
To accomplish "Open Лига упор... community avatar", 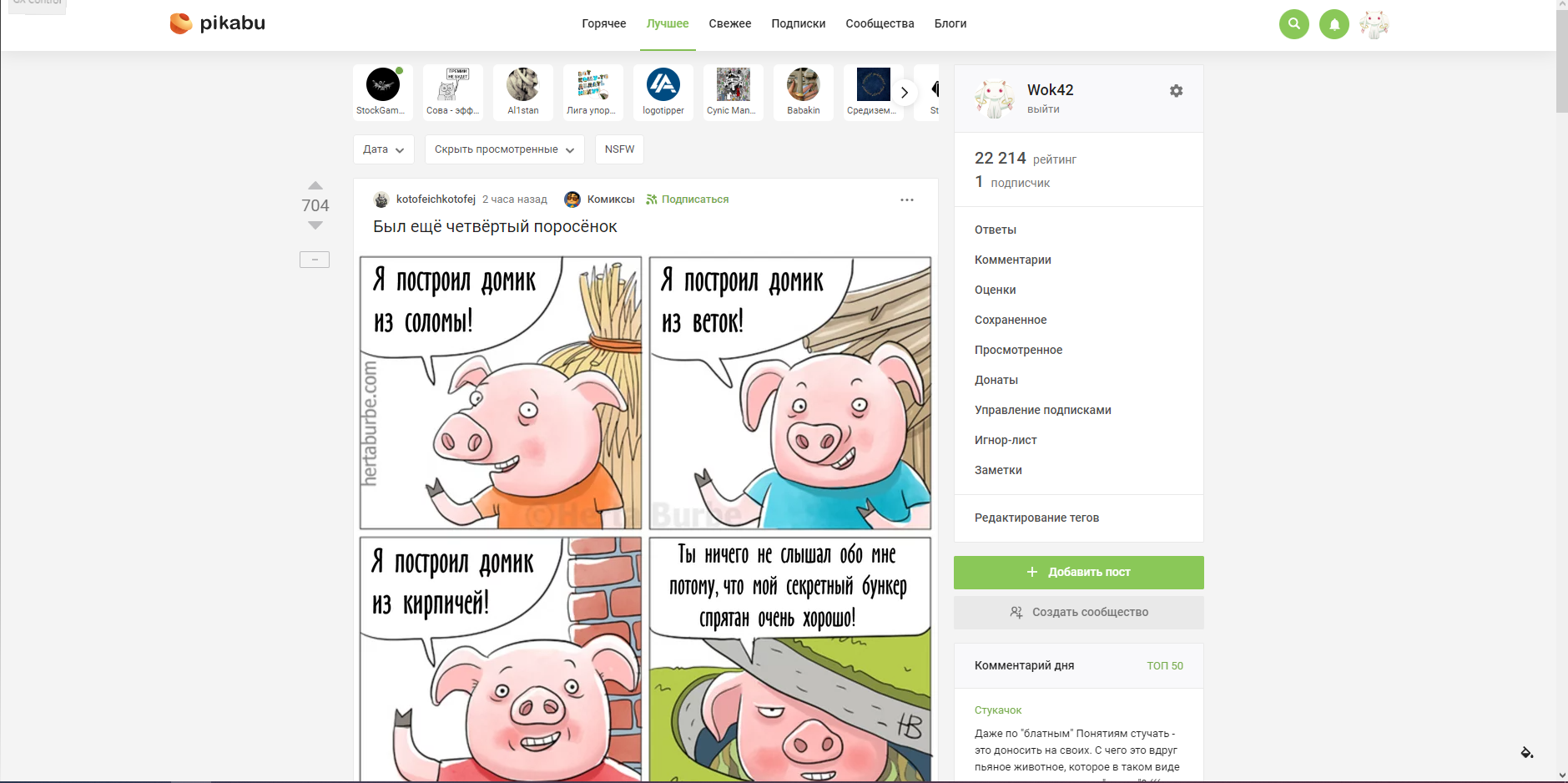I will pyautogui.click(x=593, y=84).
